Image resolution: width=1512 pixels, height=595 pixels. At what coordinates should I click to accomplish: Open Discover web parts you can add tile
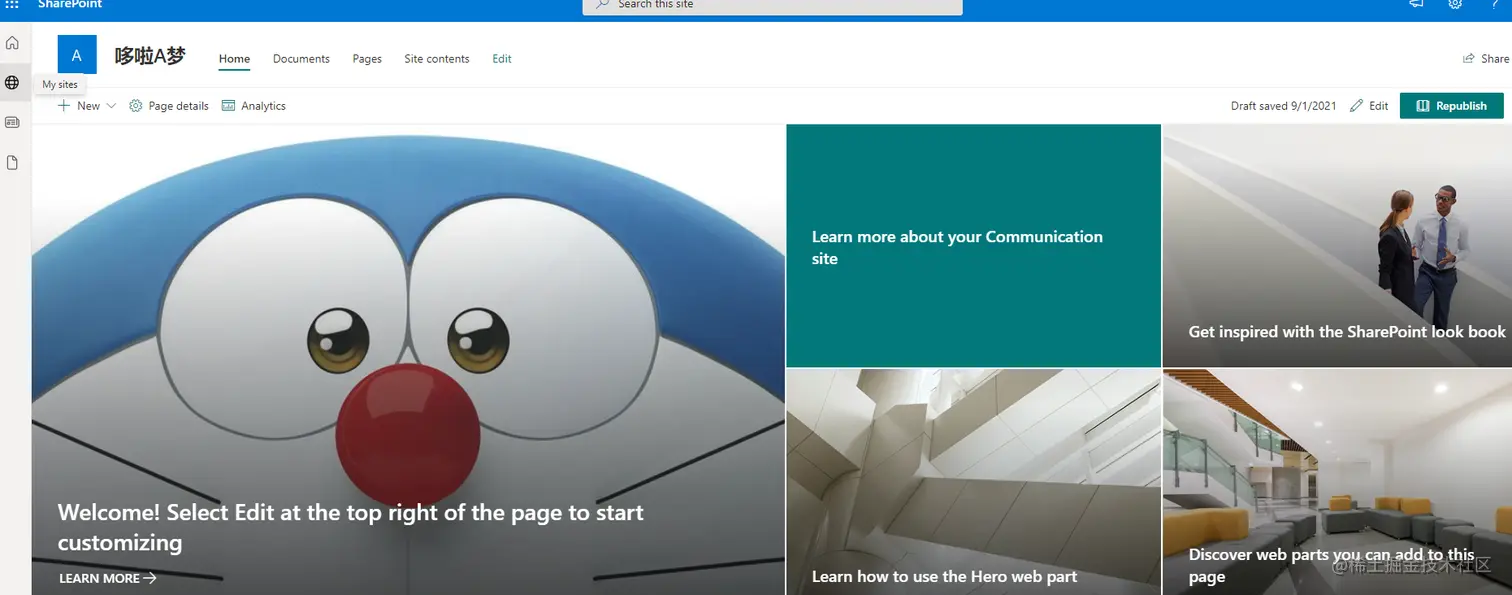(x=1337, y=482)
